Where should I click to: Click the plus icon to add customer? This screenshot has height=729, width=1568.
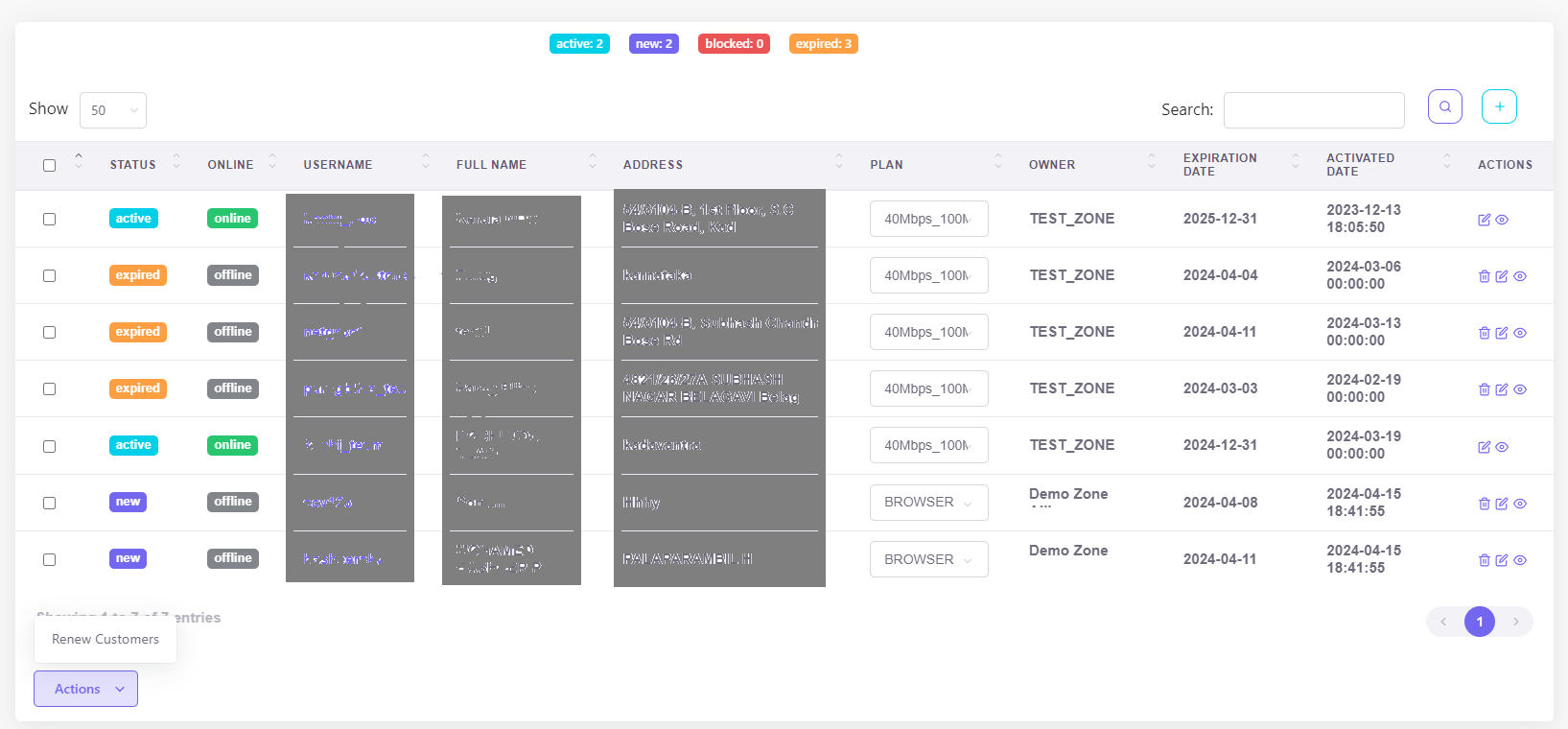tap(1499, 106)
